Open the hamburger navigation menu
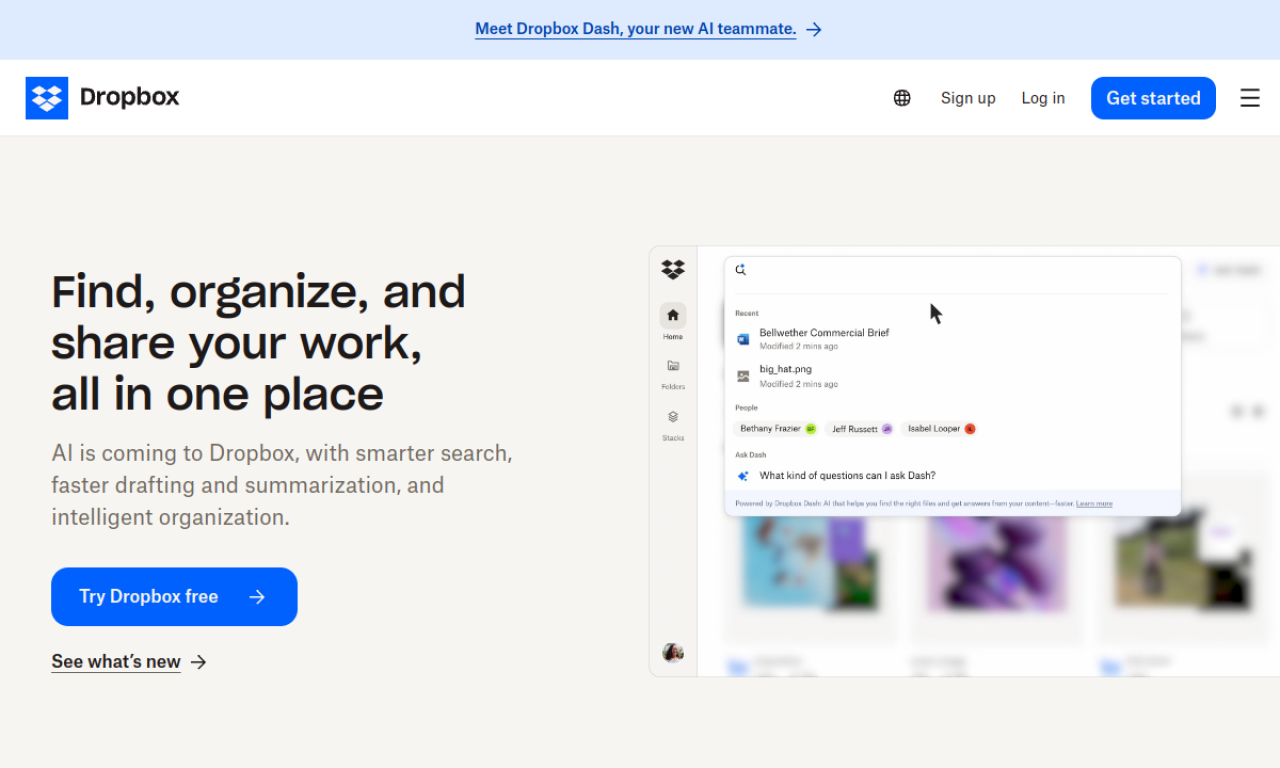This screenshot has width=1280, height=768. point(1249,98)
